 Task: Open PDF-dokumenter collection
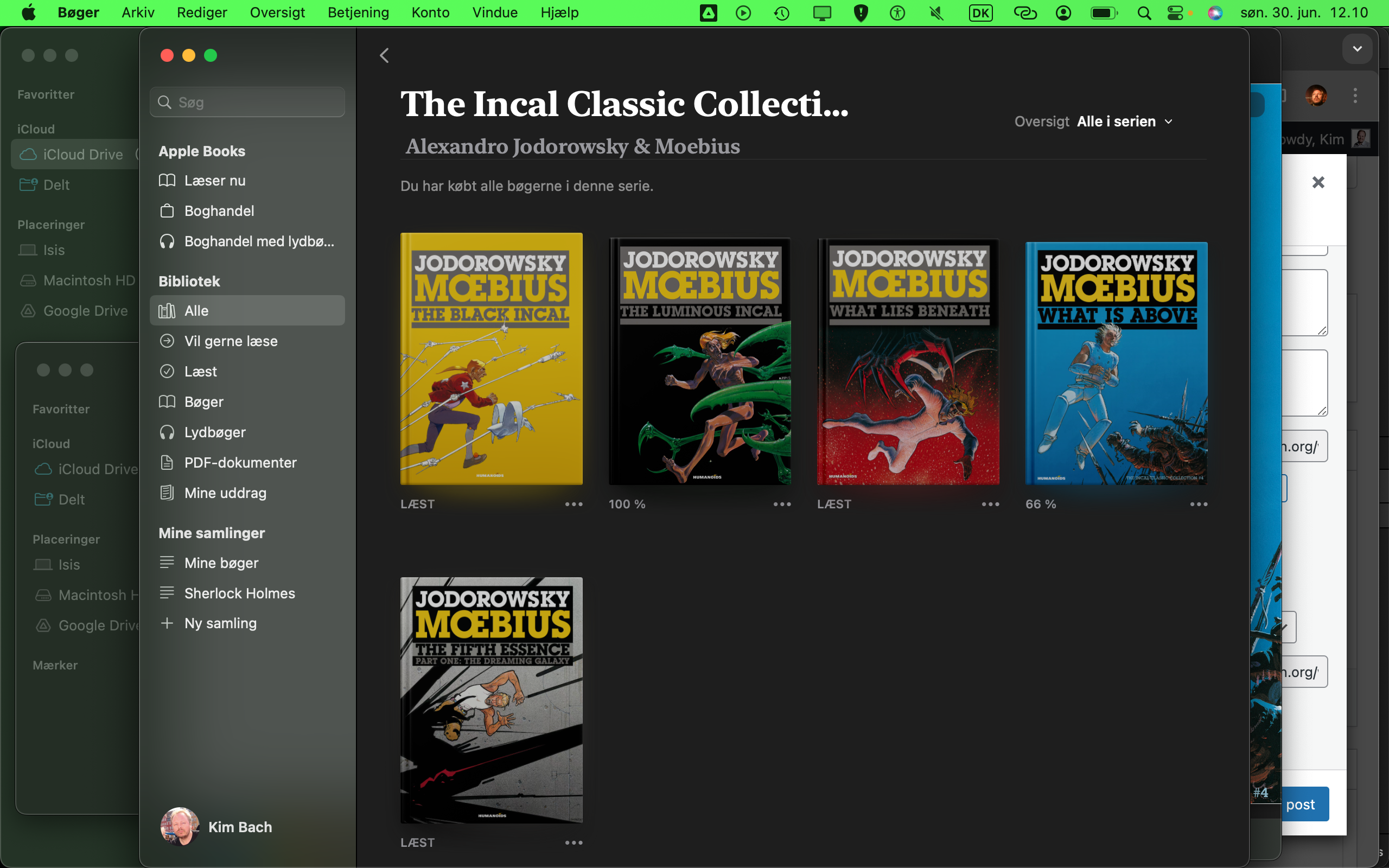247,463
